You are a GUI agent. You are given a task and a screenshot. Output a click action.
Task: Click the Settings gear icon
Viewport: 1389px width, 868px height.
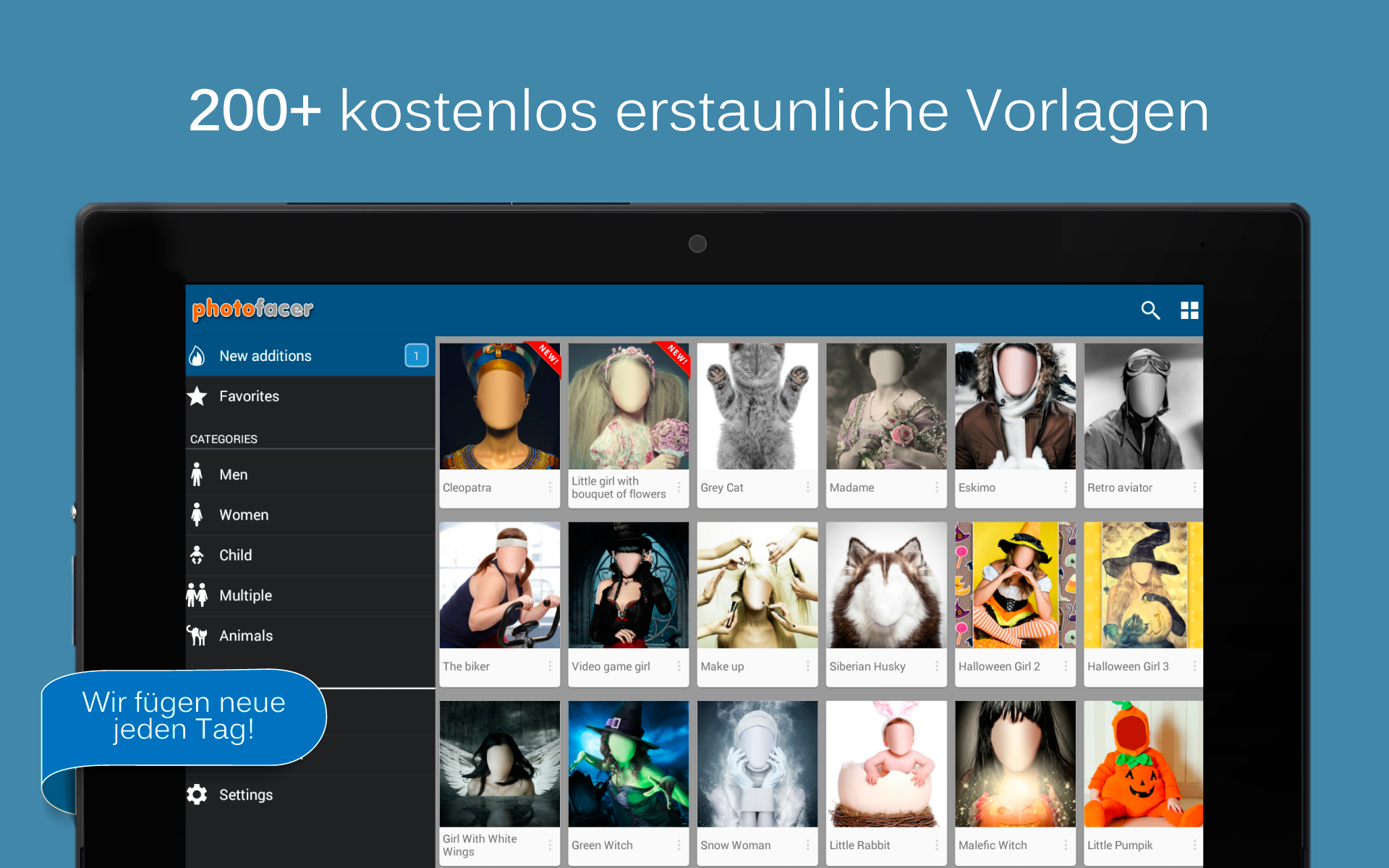tap(197, 794)
